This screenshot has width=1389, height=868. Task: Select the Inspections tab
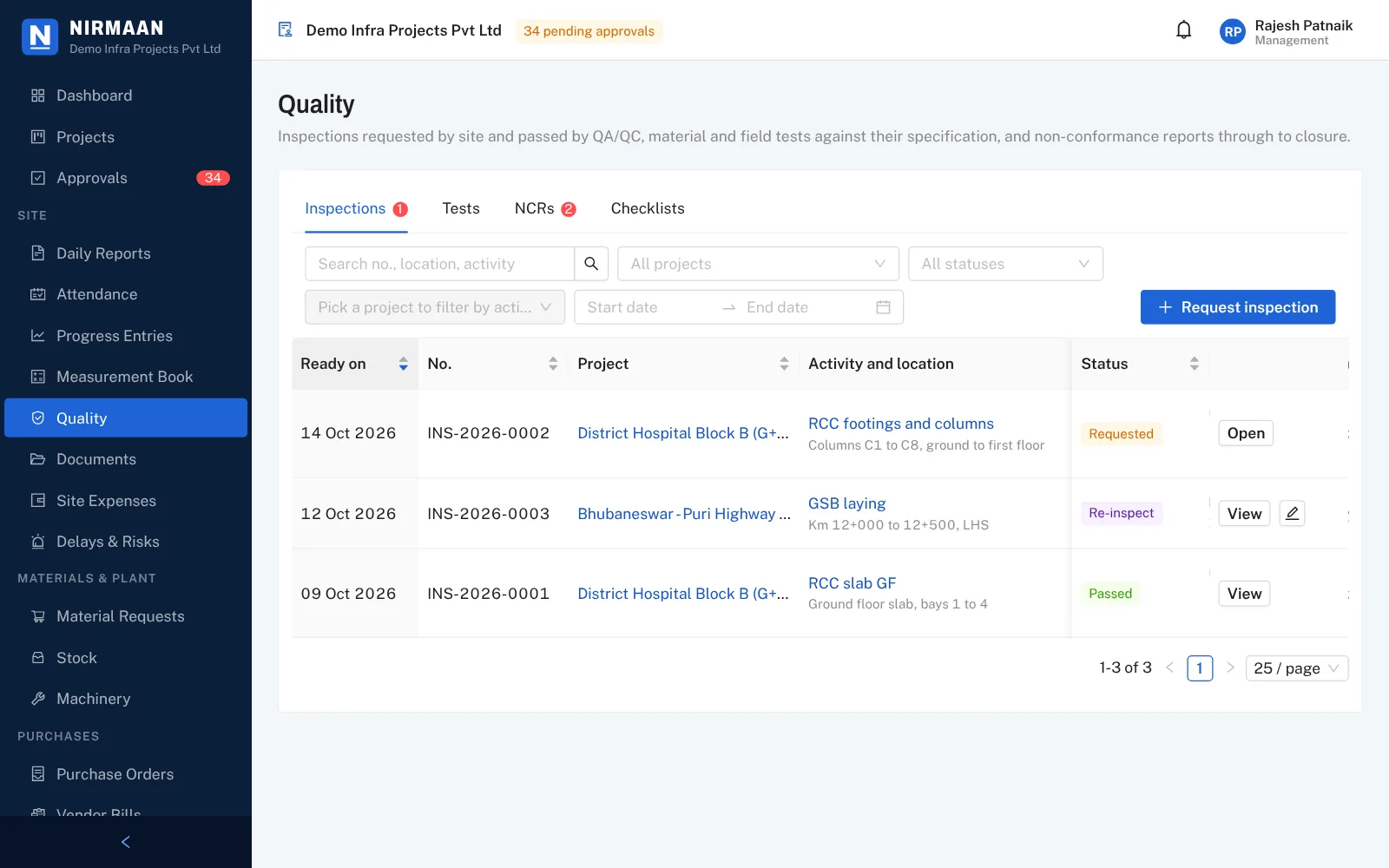pyautogui.click(x=356, y=208)
